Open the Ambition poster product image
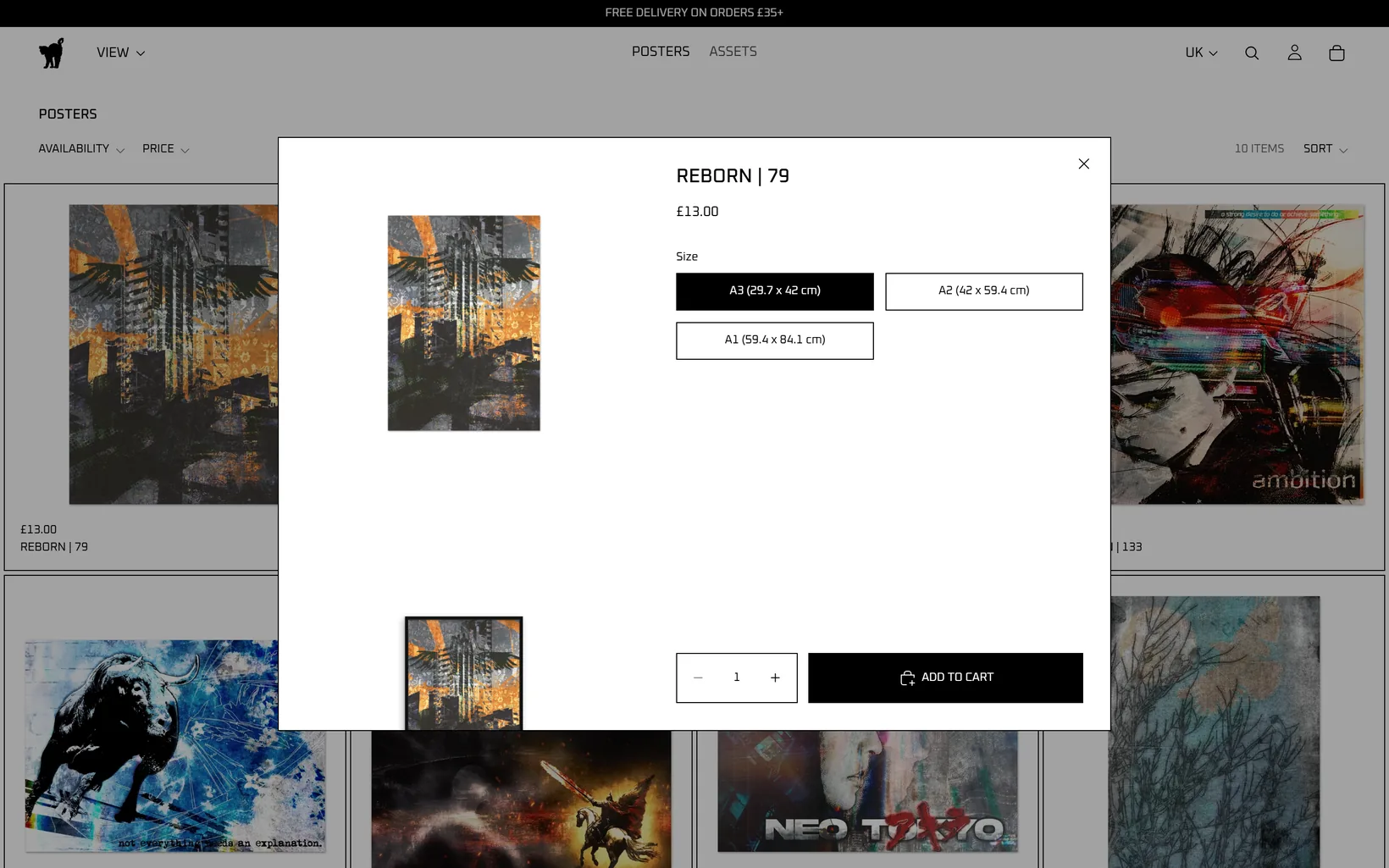1389x868 pixels. point(1237,354)
